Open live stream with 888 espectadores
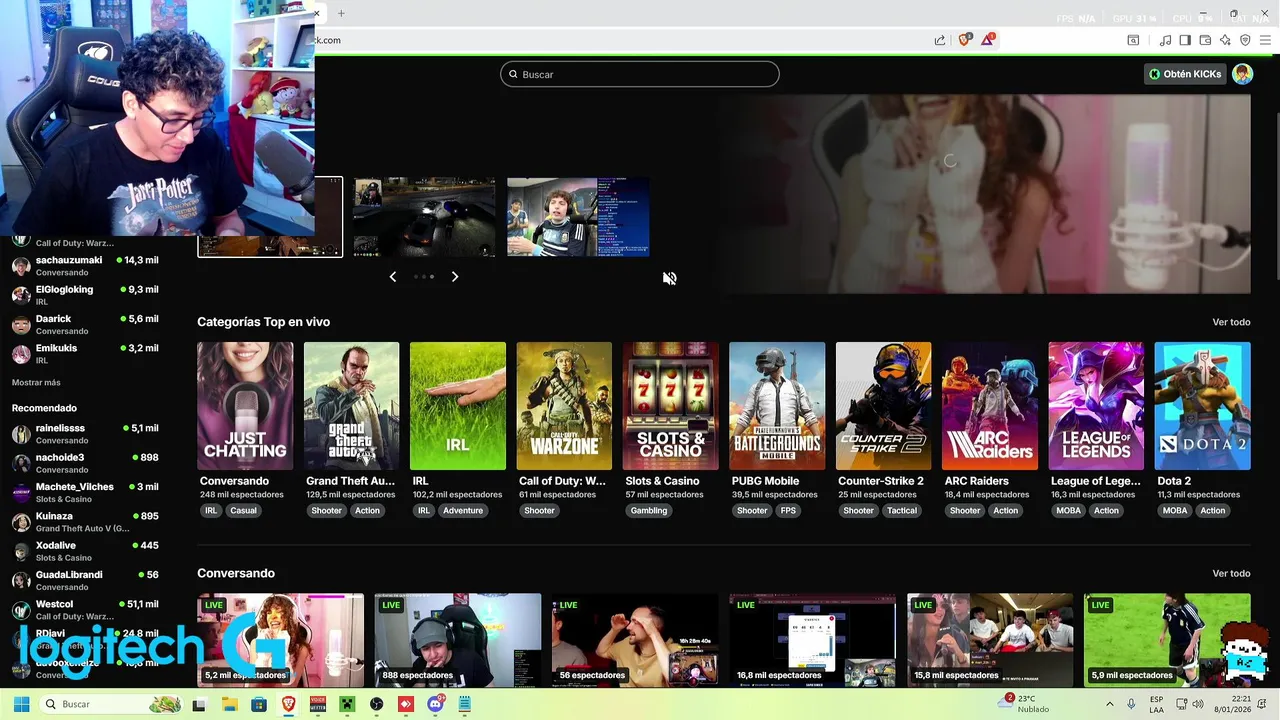The image size is (1280, 720). click(x=458, y=640)
